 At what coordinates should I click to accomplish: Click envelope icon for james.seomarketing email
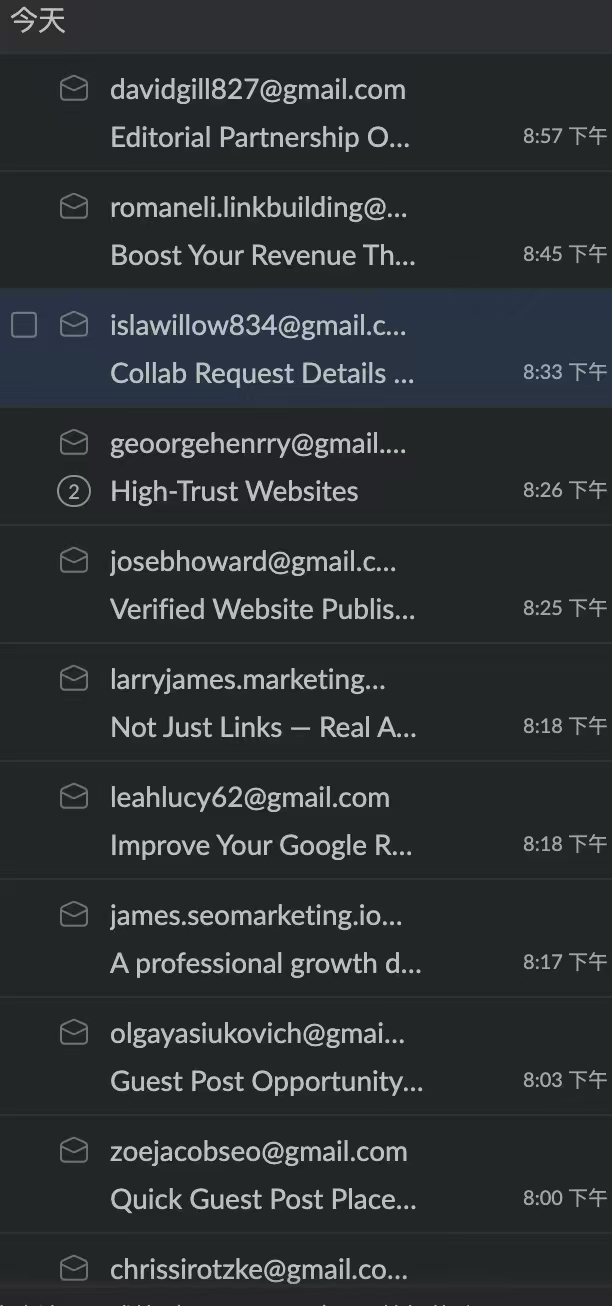pos(74,915)
